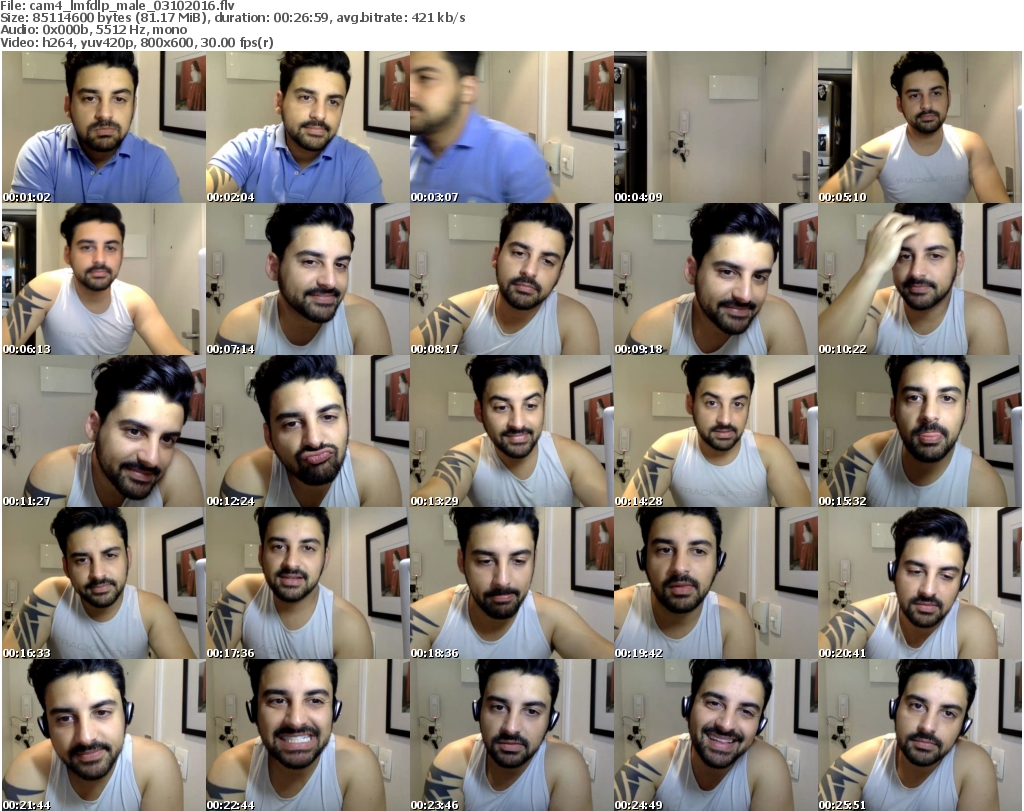
Task: Choose the thumbnail stamped 00:22:44
Action: 308,735
